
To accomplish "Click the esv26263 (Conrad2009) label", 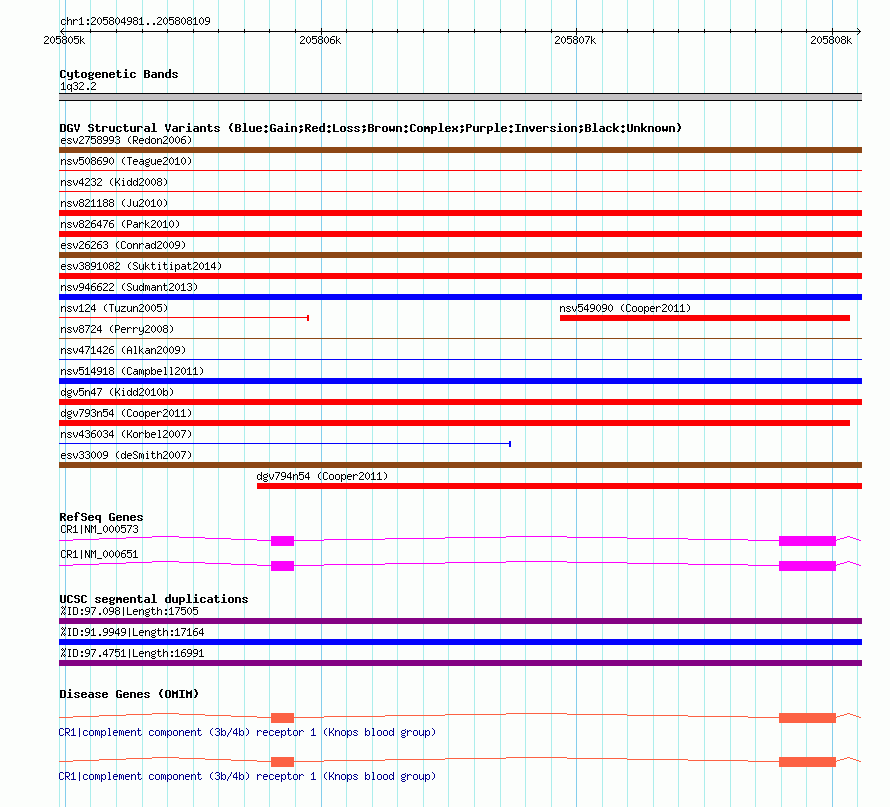I will (x=123, y=245).
